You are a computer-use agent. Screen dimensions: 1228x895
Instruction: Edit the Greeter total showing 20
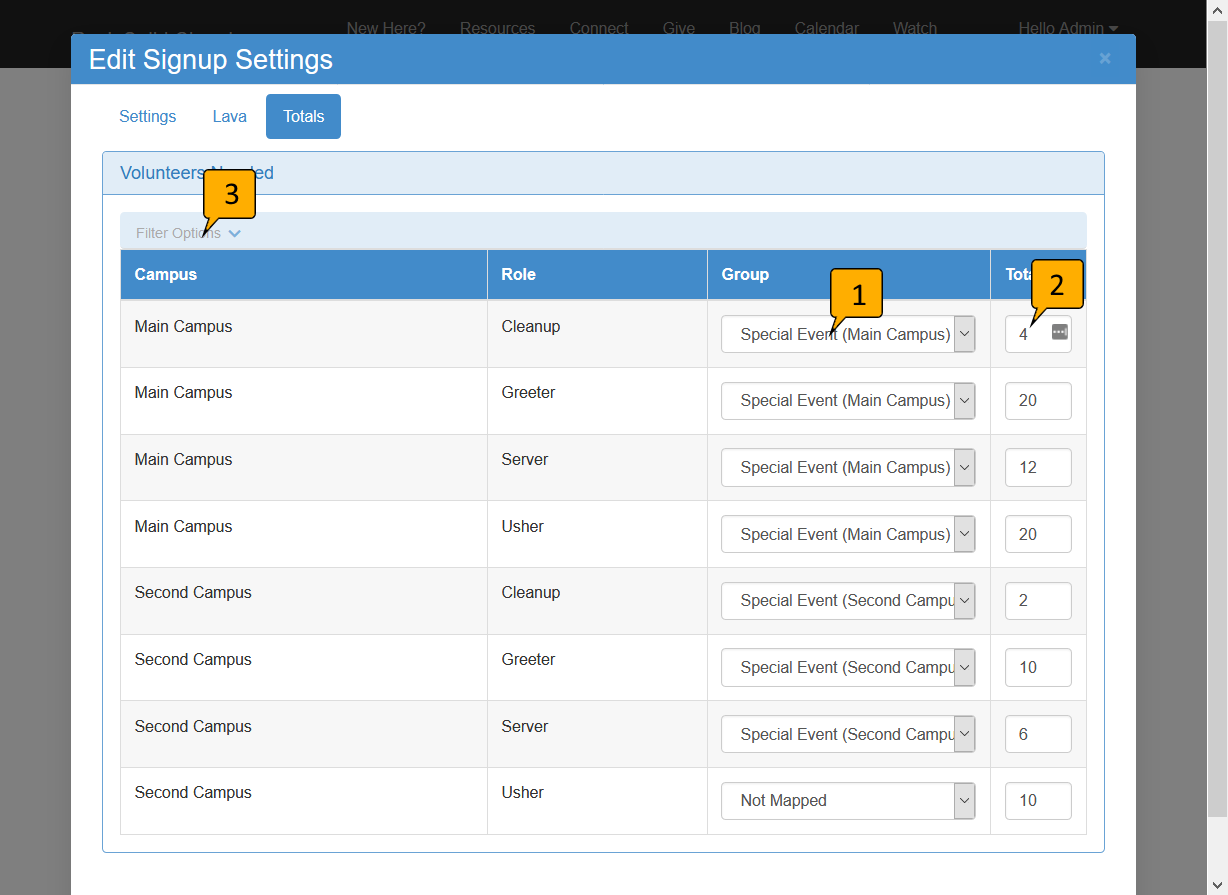click(x=1037, y=400)
